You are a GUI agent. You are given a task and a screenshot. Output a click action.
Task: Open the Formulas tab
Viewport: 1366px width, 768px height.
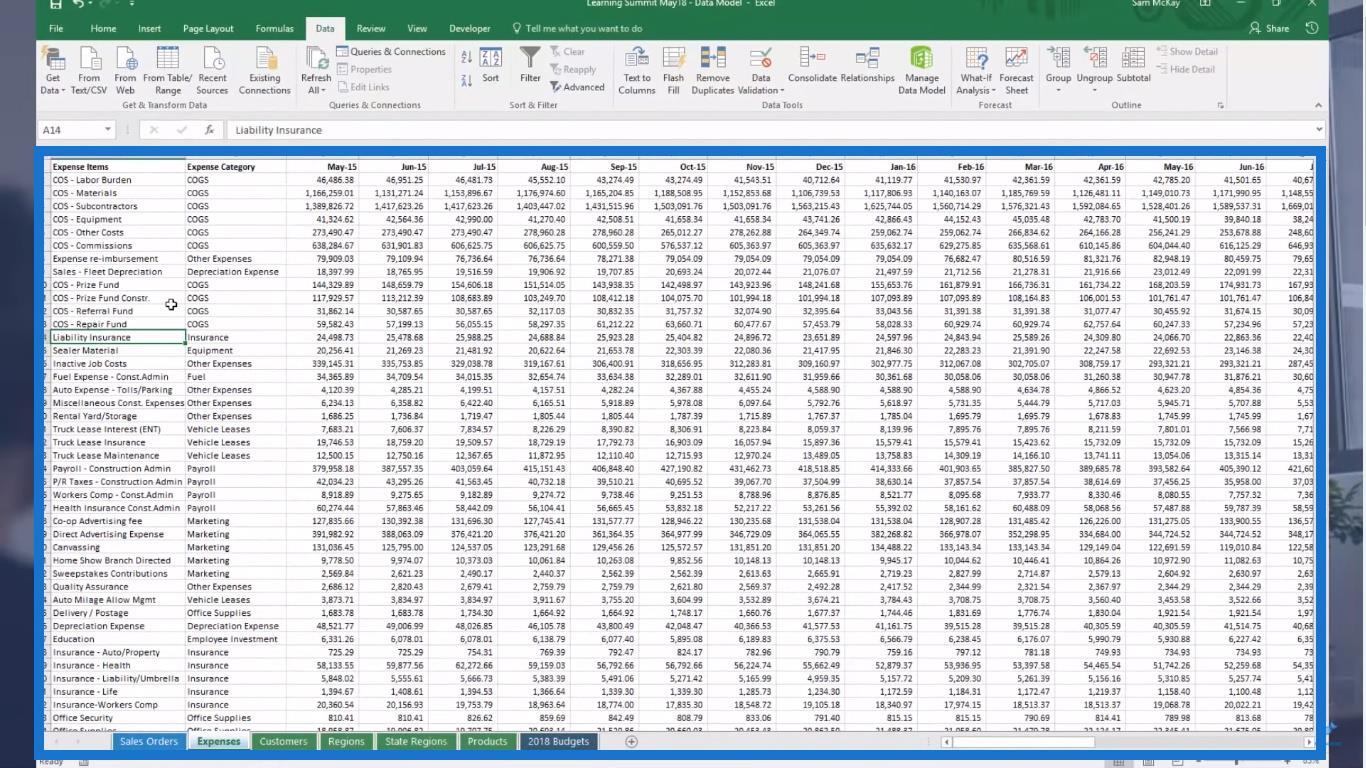click(x=274, y=29)
